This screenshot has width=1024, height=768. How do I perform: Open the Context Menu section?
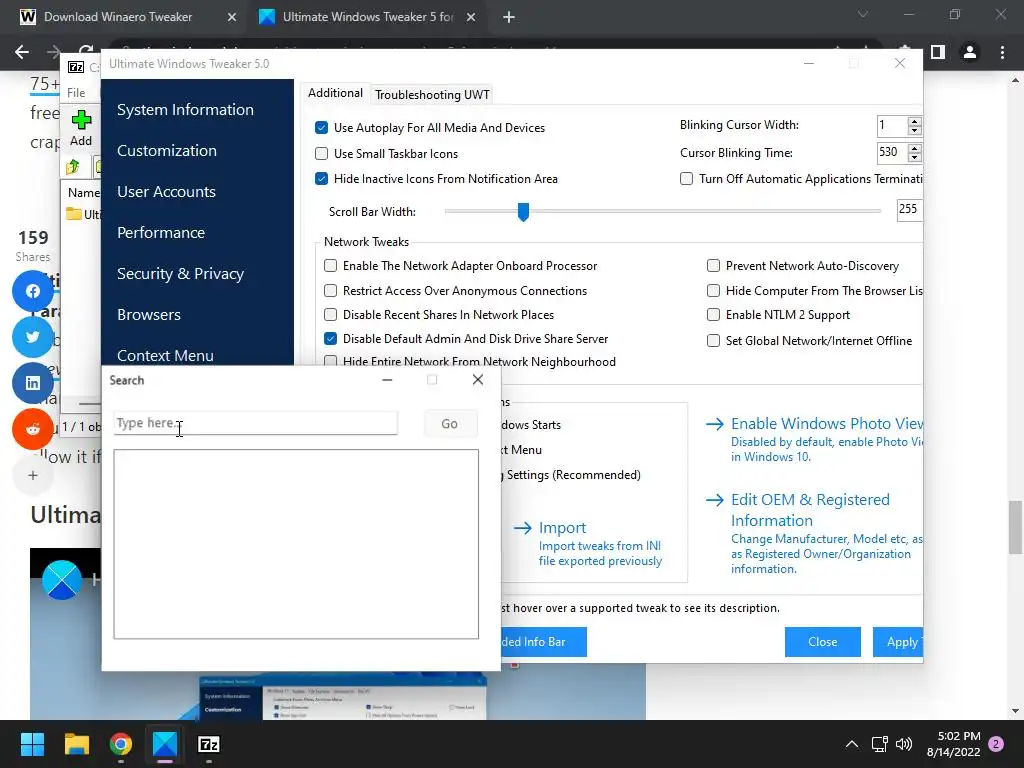(165, 355)
